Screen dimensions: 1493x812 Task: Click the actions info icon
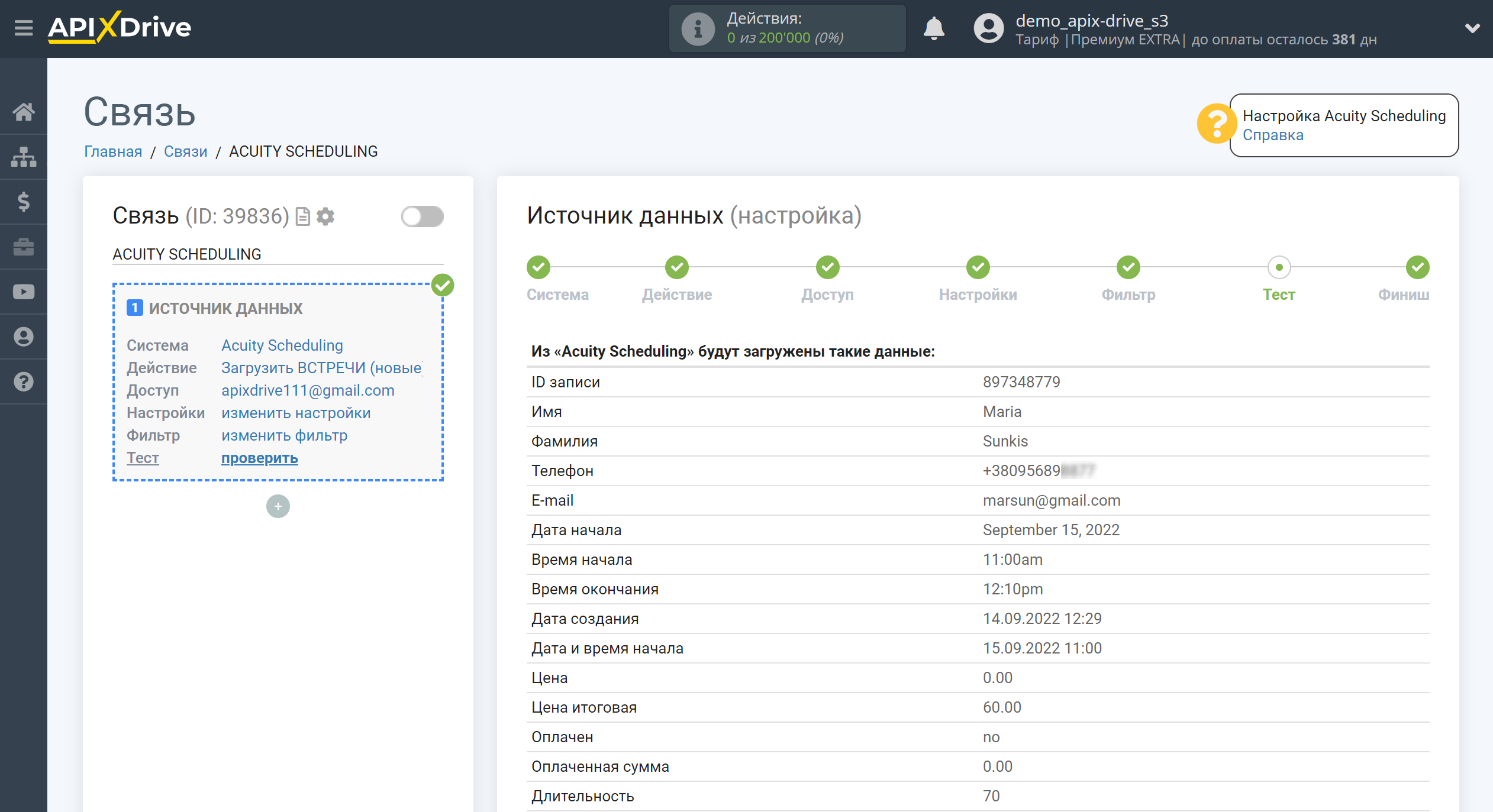click(x=698, y=28)
